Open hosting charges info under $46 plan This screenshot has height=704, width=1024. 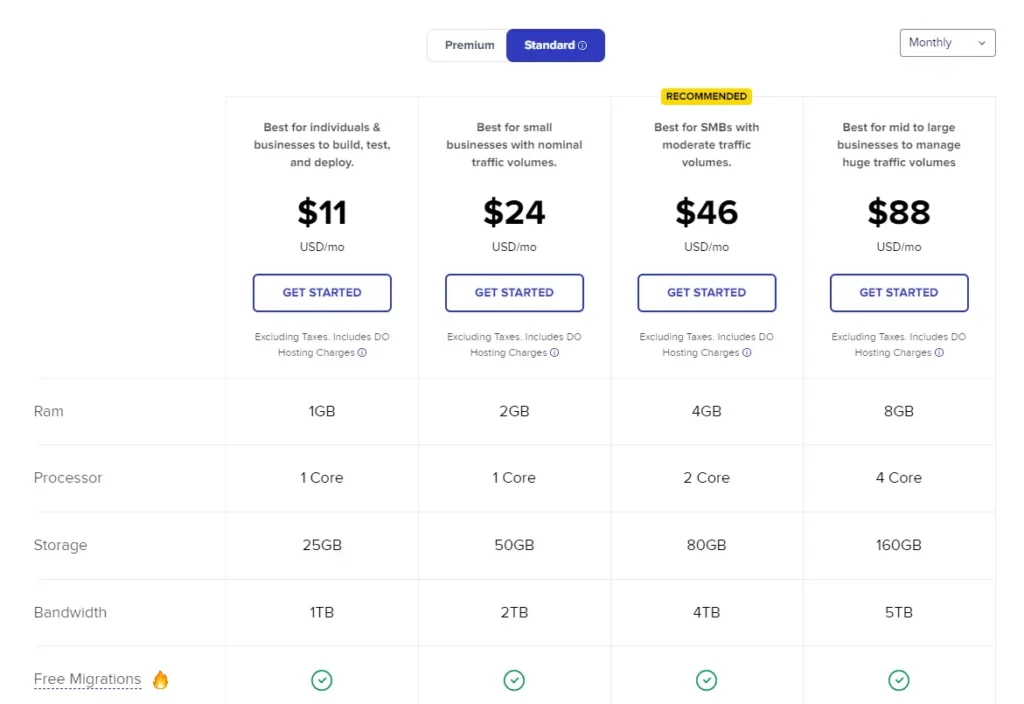click(746, 353)
